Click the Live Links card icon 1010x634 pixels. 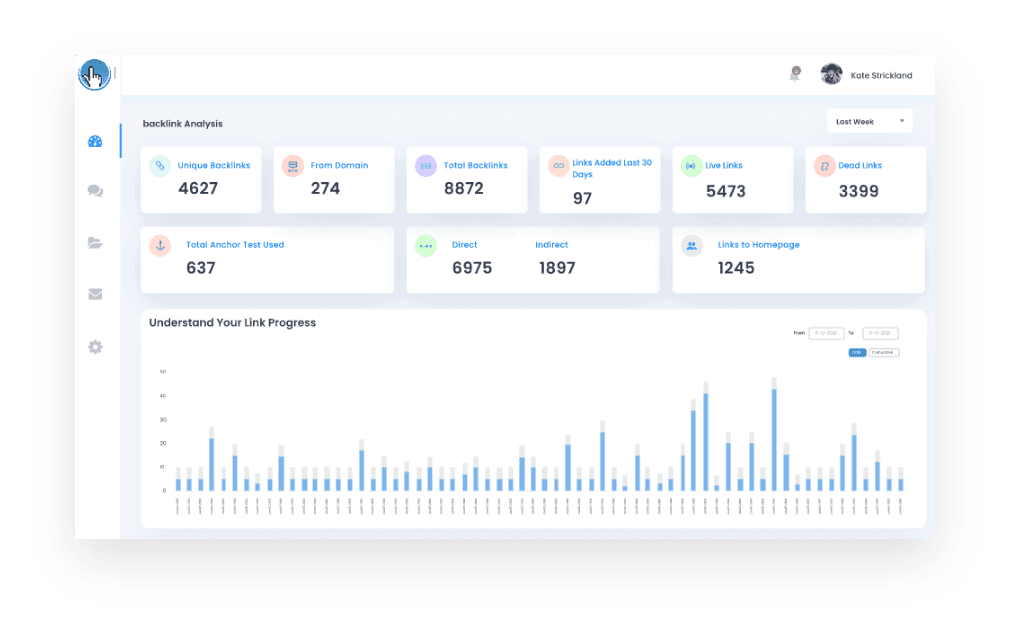[691, 165]
